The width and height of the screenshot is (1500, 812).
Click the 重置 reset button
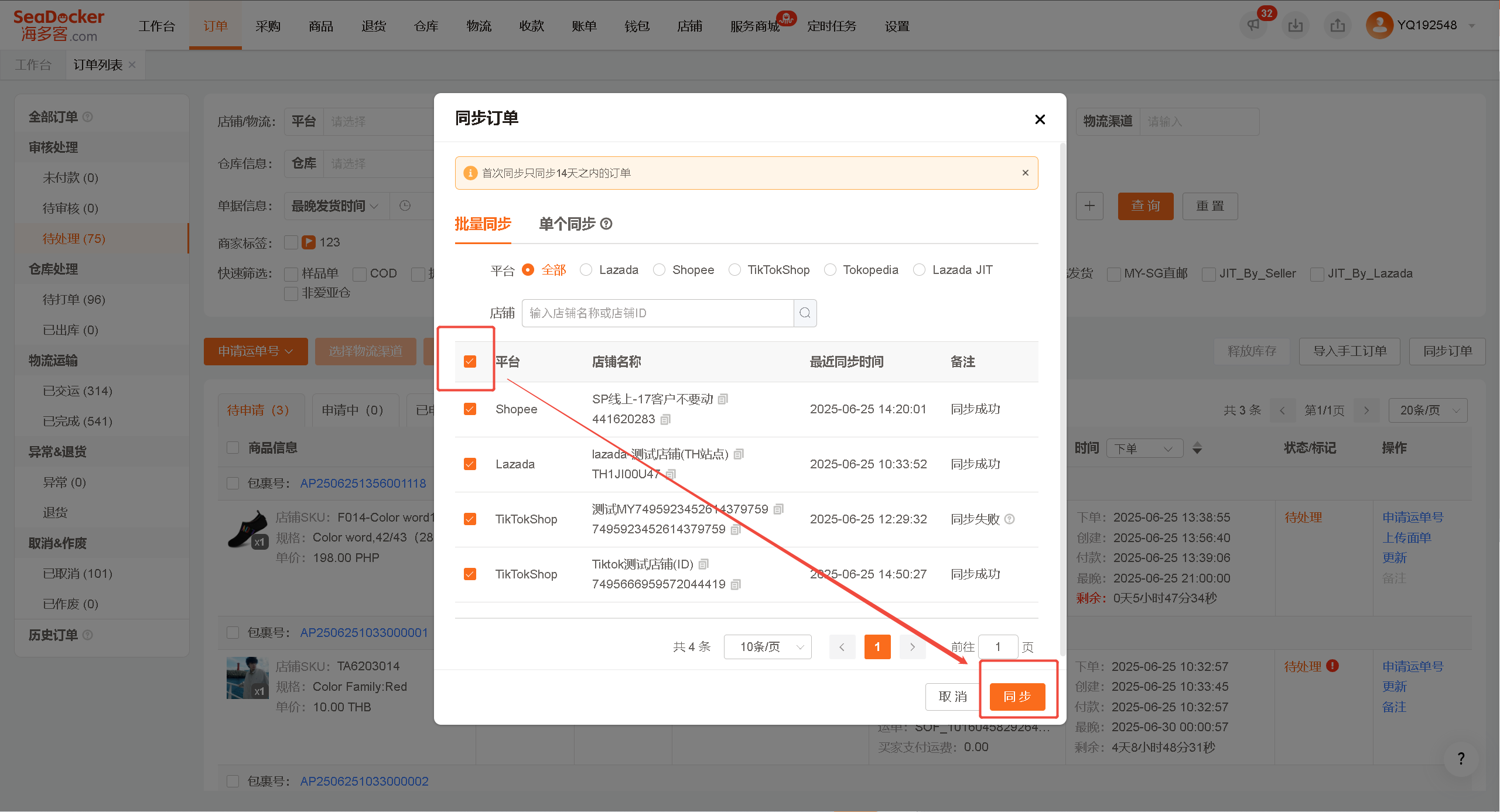point(1210,206)
